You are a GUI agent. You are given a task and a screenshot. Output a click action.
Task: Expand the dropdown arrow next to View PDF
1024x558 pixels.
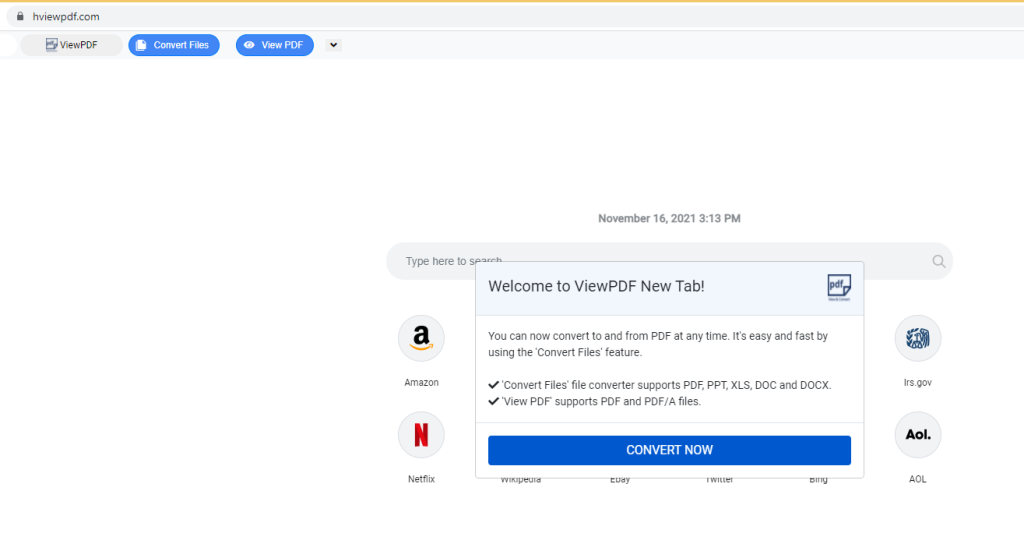point(333,45)
